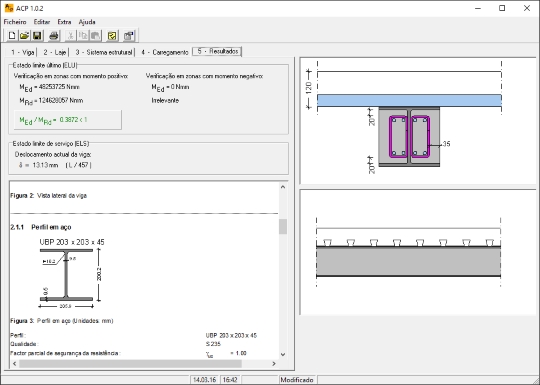The image size is (540, 385).
Task: Create a new file with toolbar icon
Action: (x=12, y=35)
